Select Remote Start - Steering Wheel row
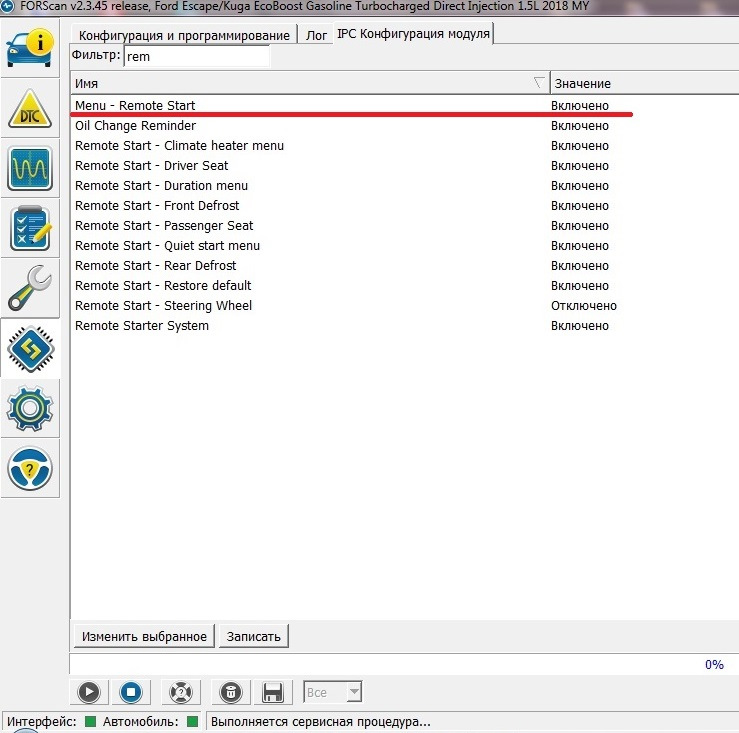Screen dimensions: 739x733 (x=404, y=305)
